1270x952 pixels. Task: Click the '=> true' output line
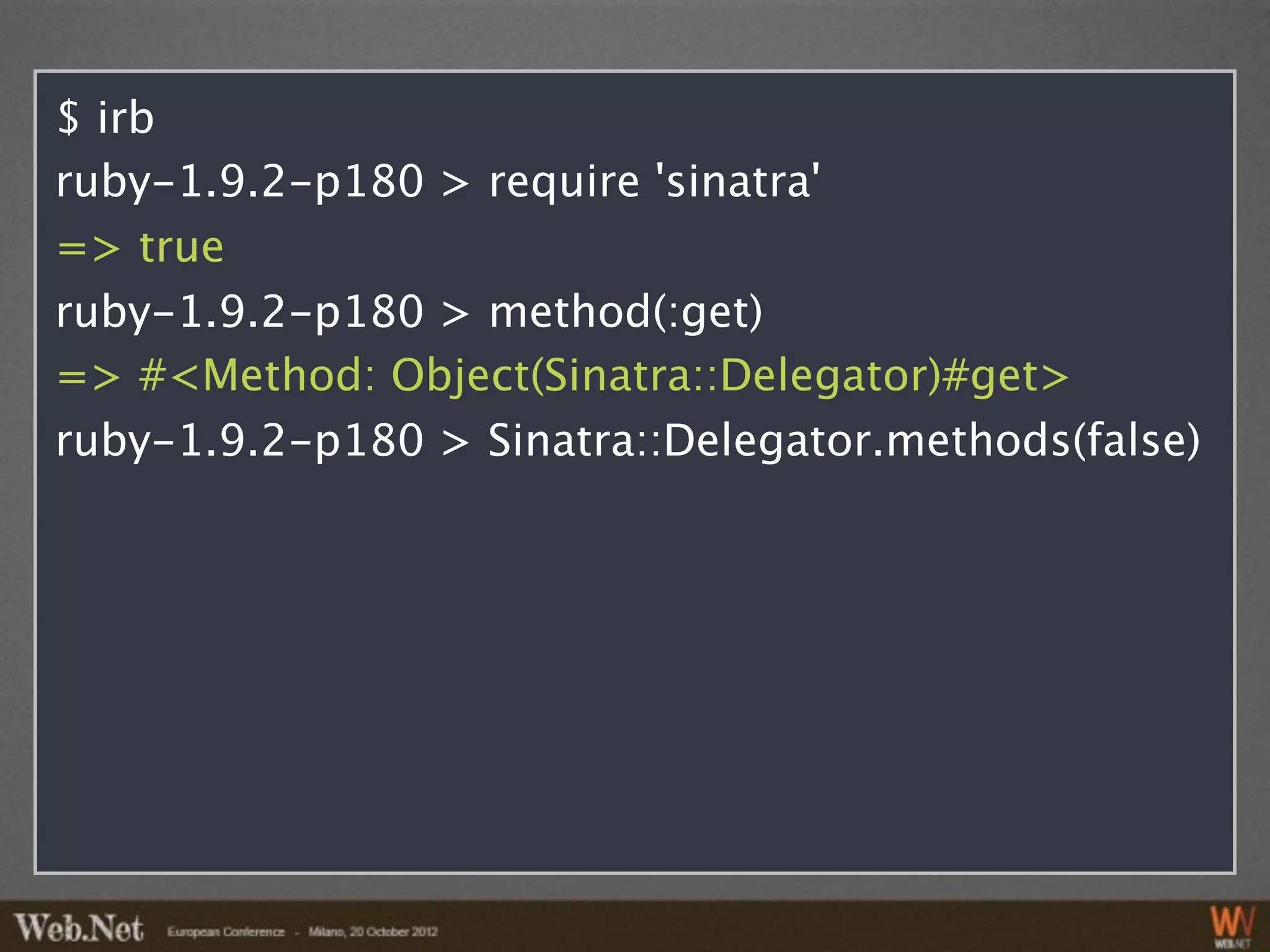(140, 248)
